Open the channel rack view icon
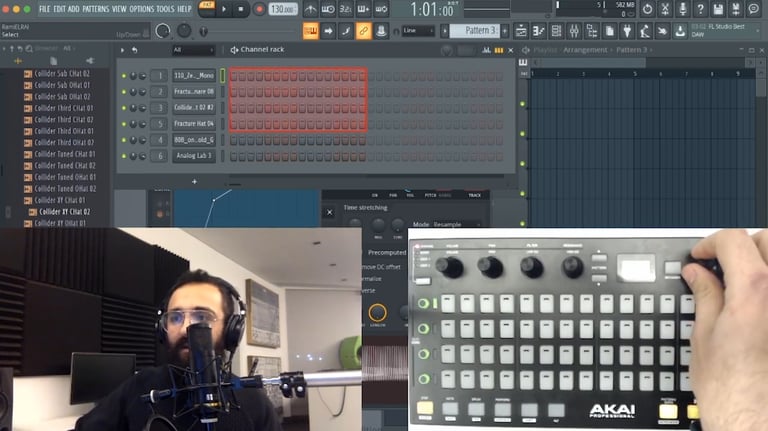 (x=556, y=31)
